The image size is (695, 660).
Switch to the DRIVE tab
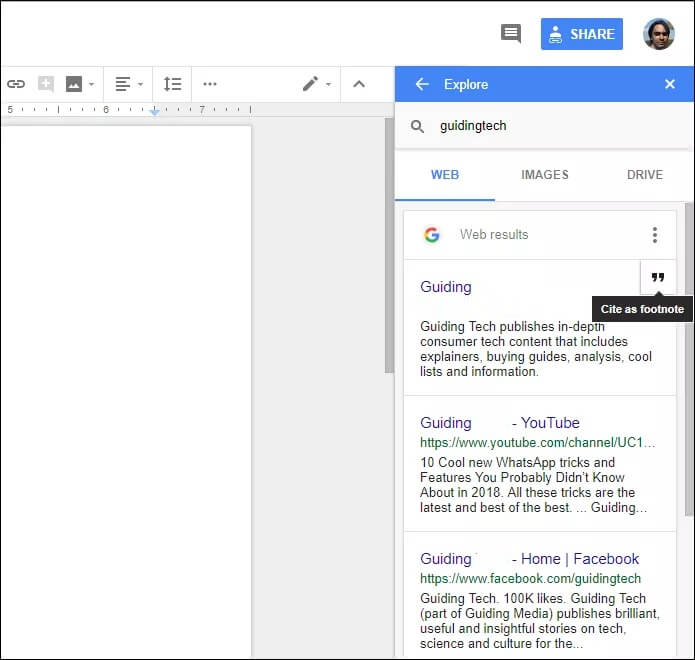[645, 175]
